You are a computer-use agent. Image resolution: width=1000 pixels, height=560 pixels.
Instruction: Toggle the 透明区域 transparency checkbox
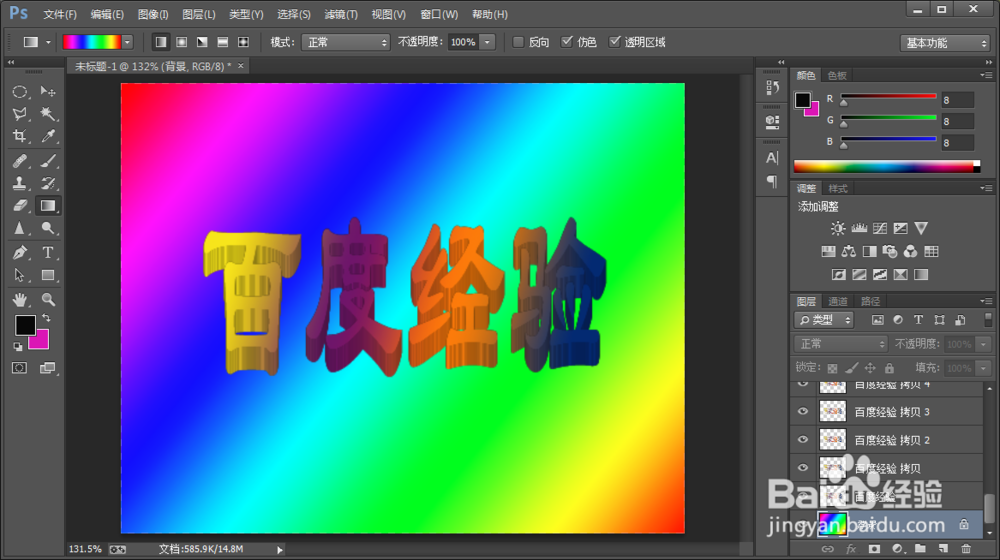coord(614,42)
